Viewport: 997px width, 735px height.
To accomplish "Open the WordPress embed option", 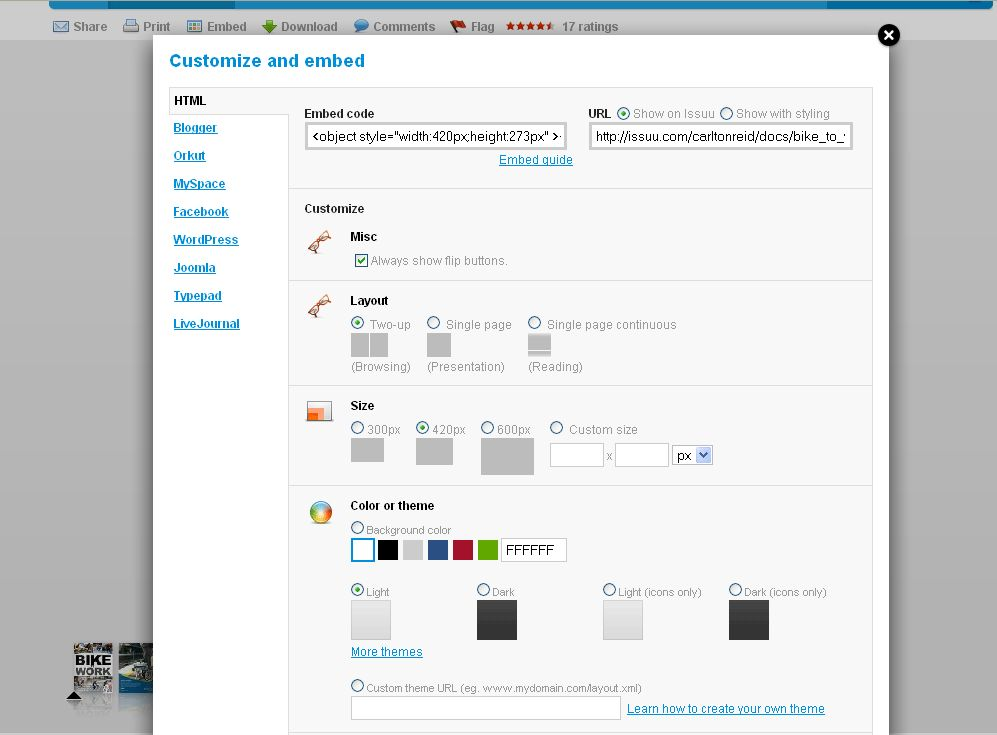I will coord(205,240).
